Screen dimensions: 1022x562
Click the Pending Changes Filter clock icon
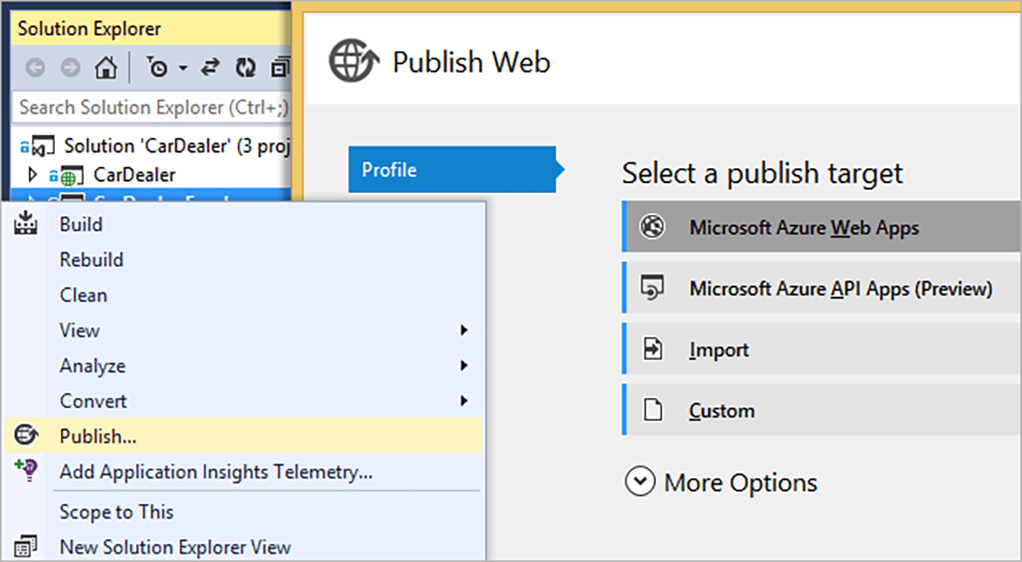(158, 69)
